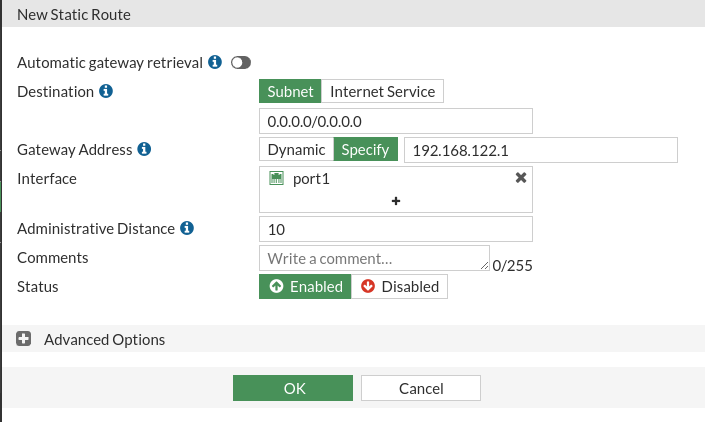Toggle Automatic gateway retrieval switch
Viewport: 705px width, 422px height.
tap(241, 62)
